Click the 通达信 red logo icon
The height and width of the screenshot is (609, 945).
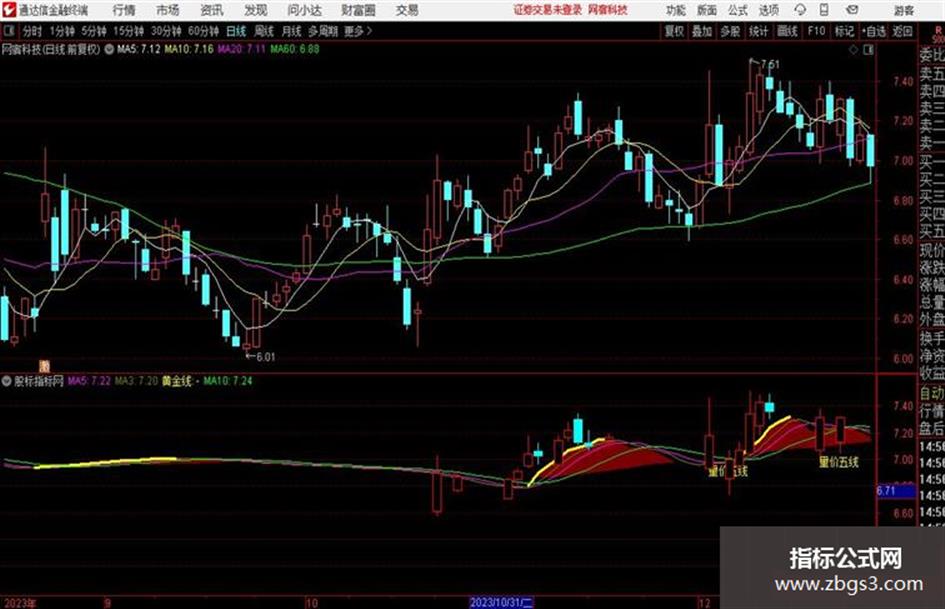[x=8, y=10]
